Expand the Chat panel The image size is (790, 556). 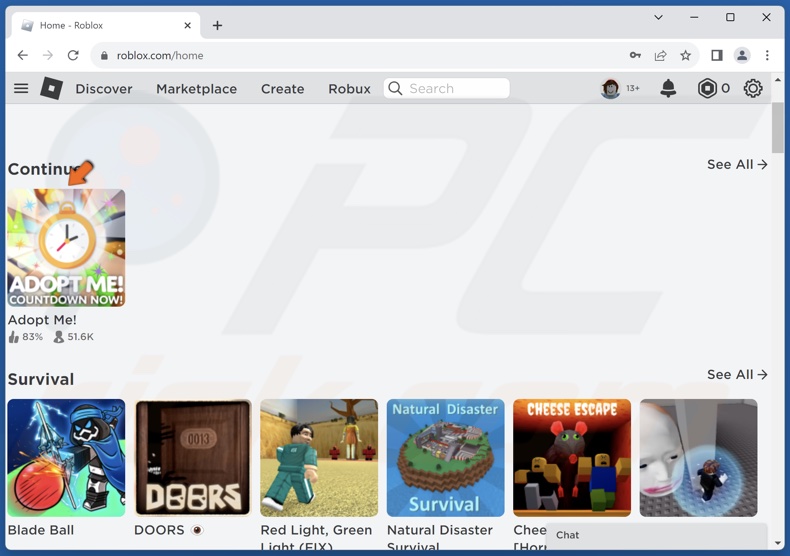pos(656,535)
